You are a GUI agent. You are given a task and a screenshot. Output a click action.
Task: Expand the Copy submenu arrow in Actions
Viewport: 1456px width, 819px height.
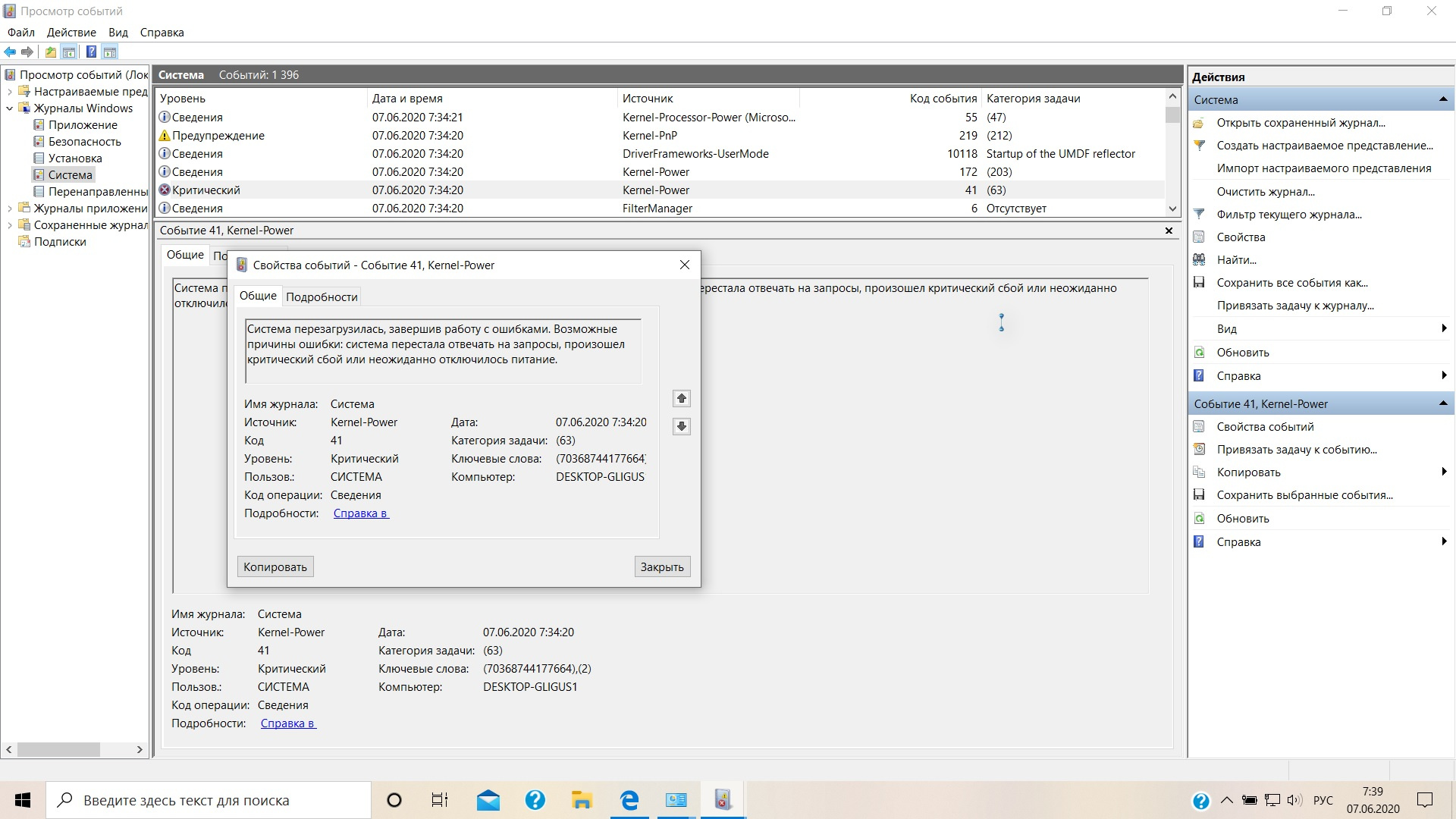[1444, 472]
